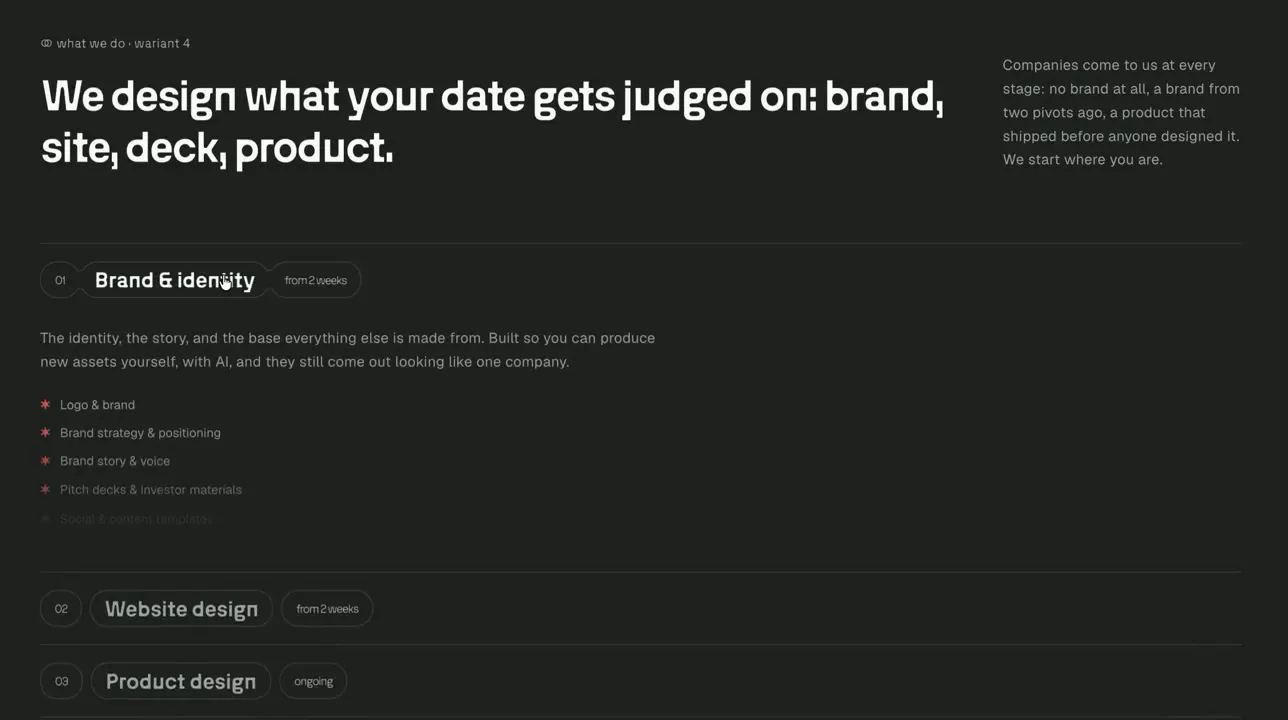
Task: Expand the Website design section
Action: click(x=181, y=608)
